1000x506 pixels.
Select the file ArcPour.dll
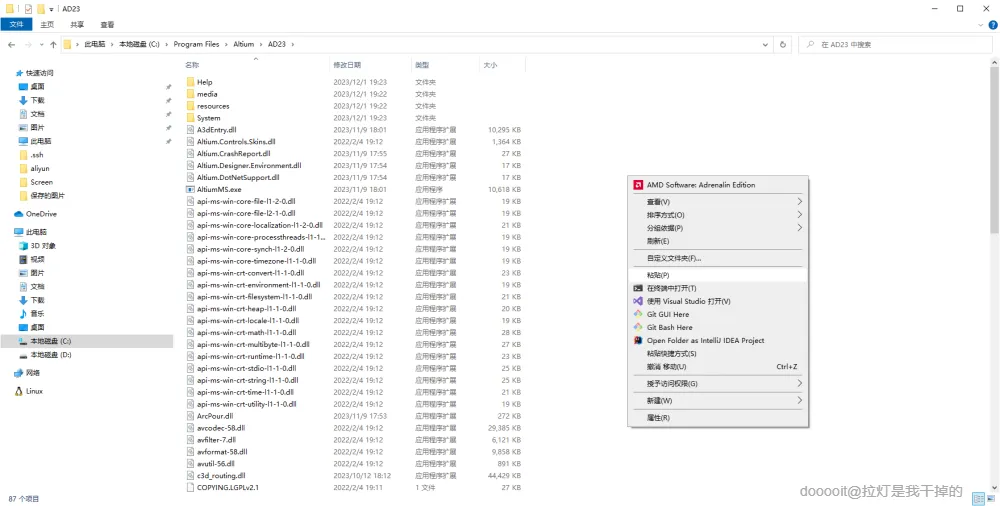tap(215, 416)
